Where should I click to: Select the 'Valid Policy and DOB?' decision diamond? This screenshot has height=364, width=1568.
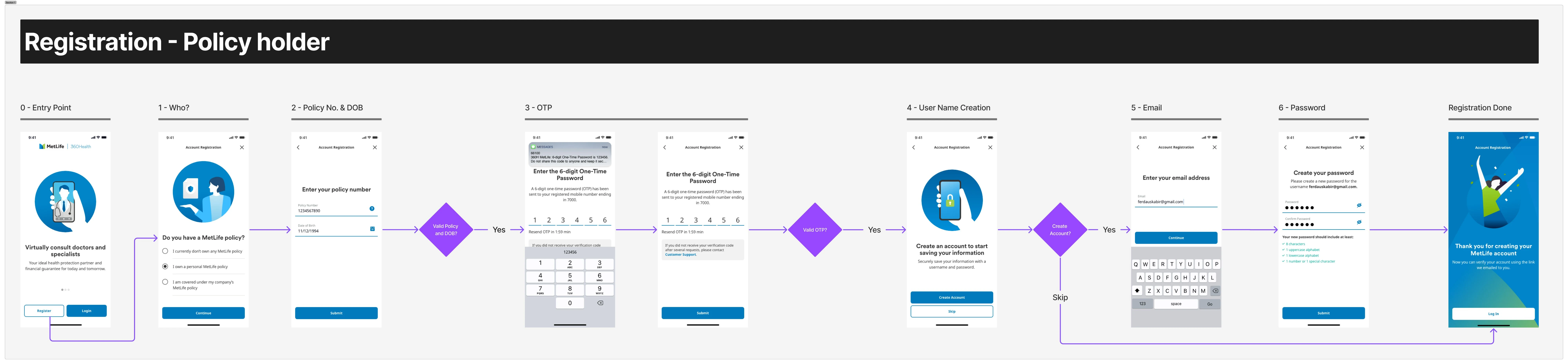click(446, 229)
